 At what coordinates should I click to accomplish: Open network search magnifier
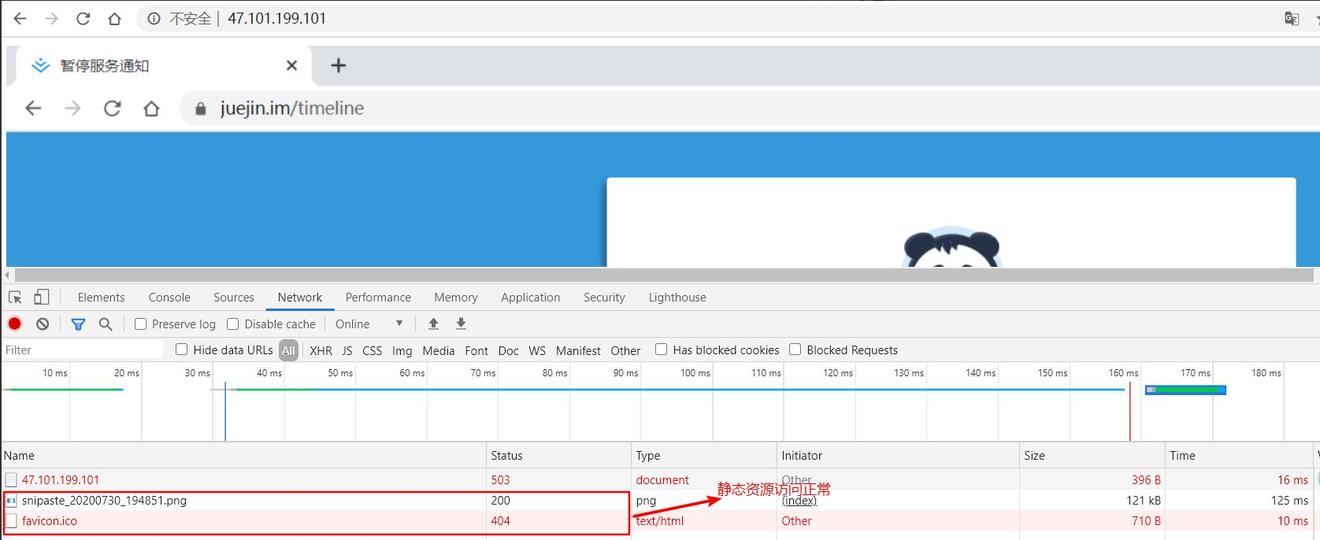(x=105, y=324)
